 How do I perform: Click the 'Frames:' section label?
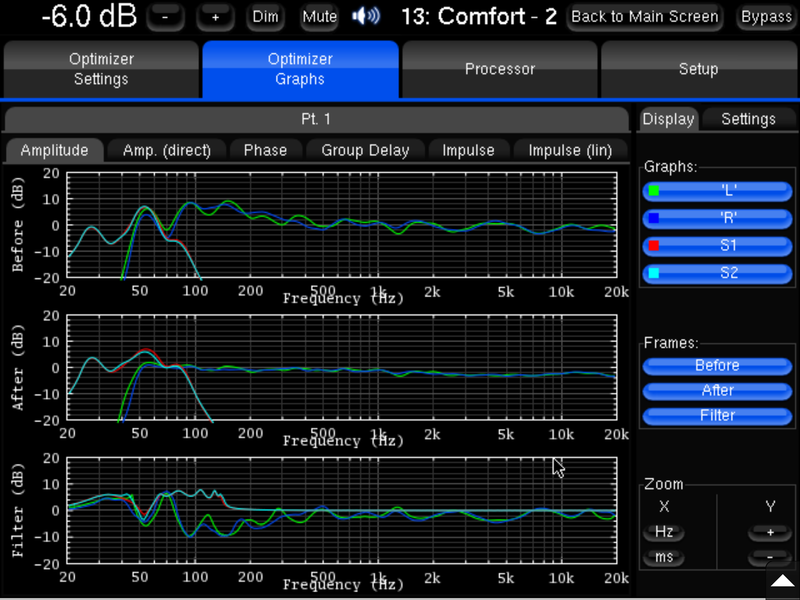[671, 343]
